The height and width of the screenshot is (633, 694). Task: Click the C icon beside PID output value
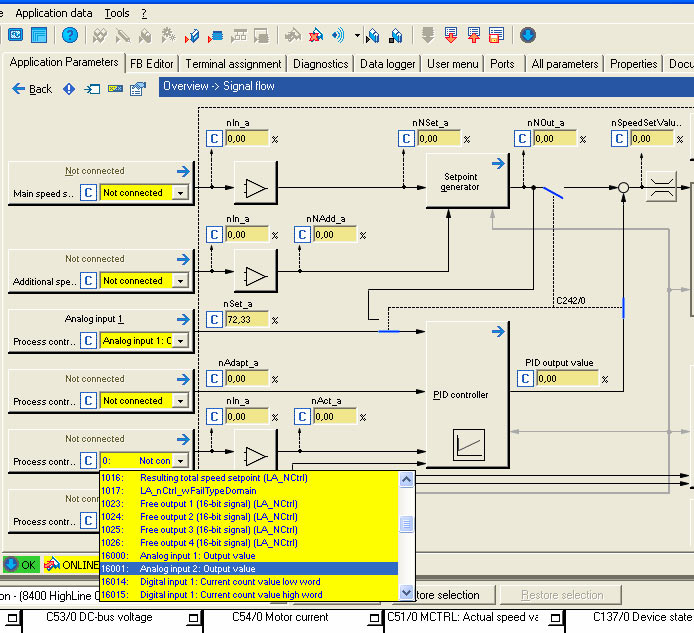tap(526, 379)
